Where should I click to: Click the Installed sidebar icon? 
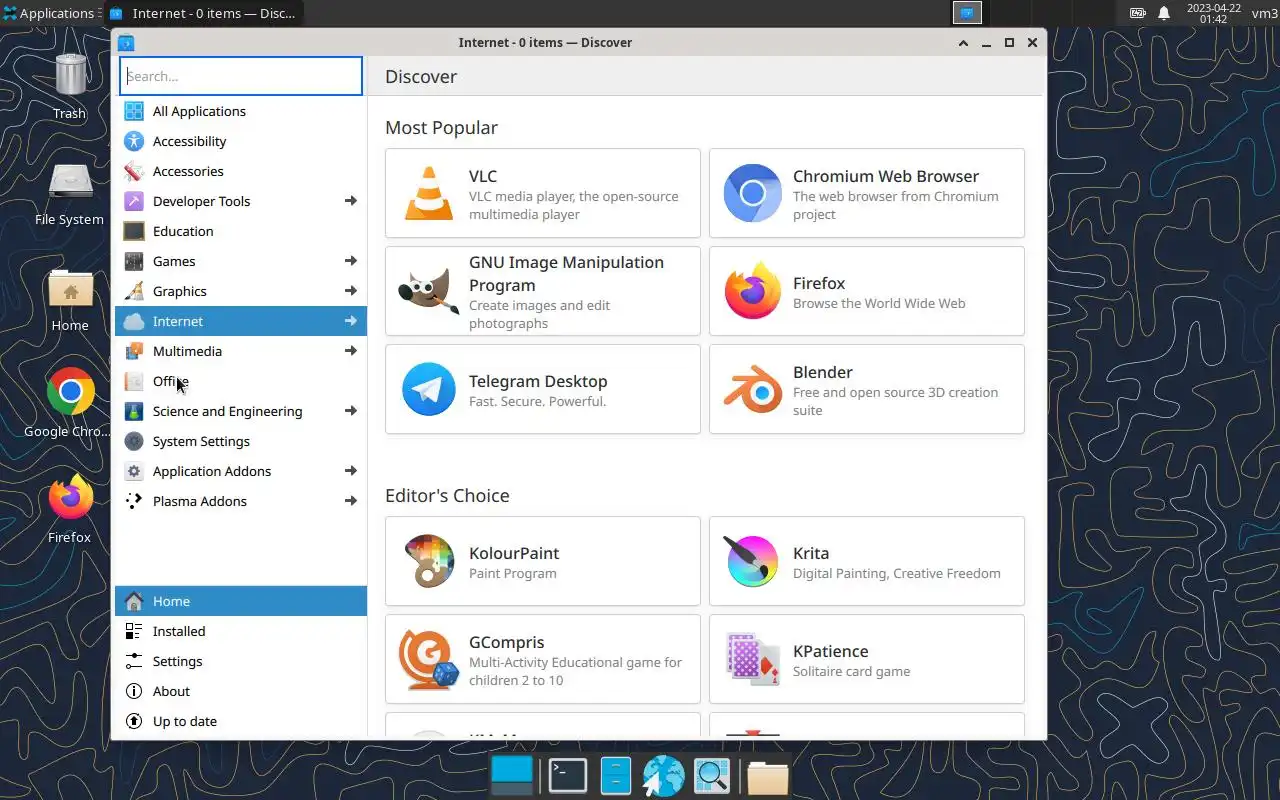click(x=134, y=631)
